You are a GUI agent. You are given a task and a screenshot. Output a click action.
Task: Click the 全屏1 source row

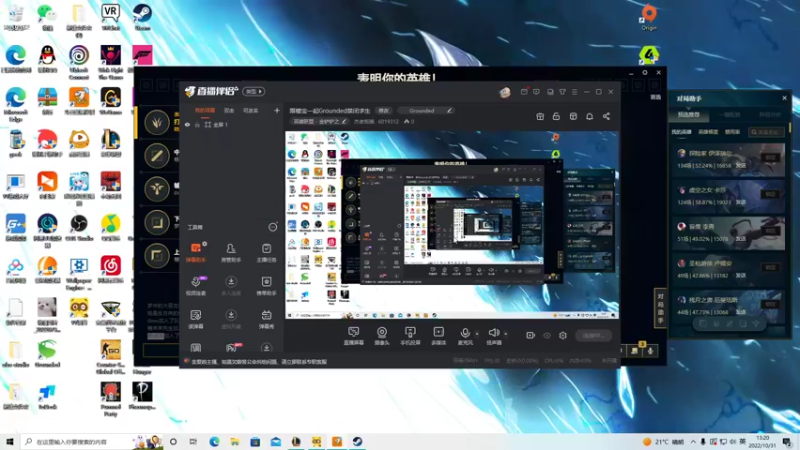click(232, 124)
